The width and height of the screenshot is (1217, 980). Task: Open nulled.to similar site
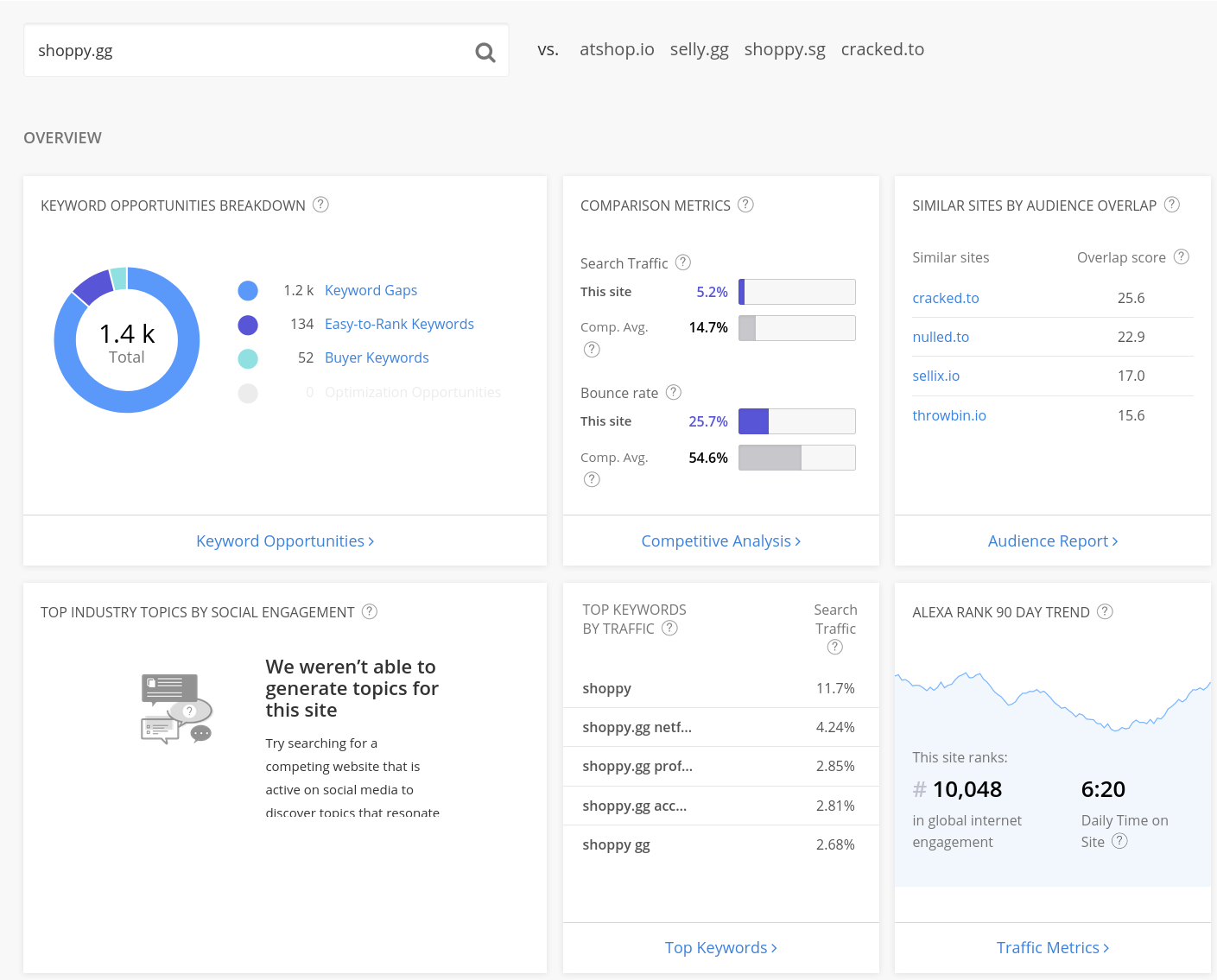pos(941,337)
